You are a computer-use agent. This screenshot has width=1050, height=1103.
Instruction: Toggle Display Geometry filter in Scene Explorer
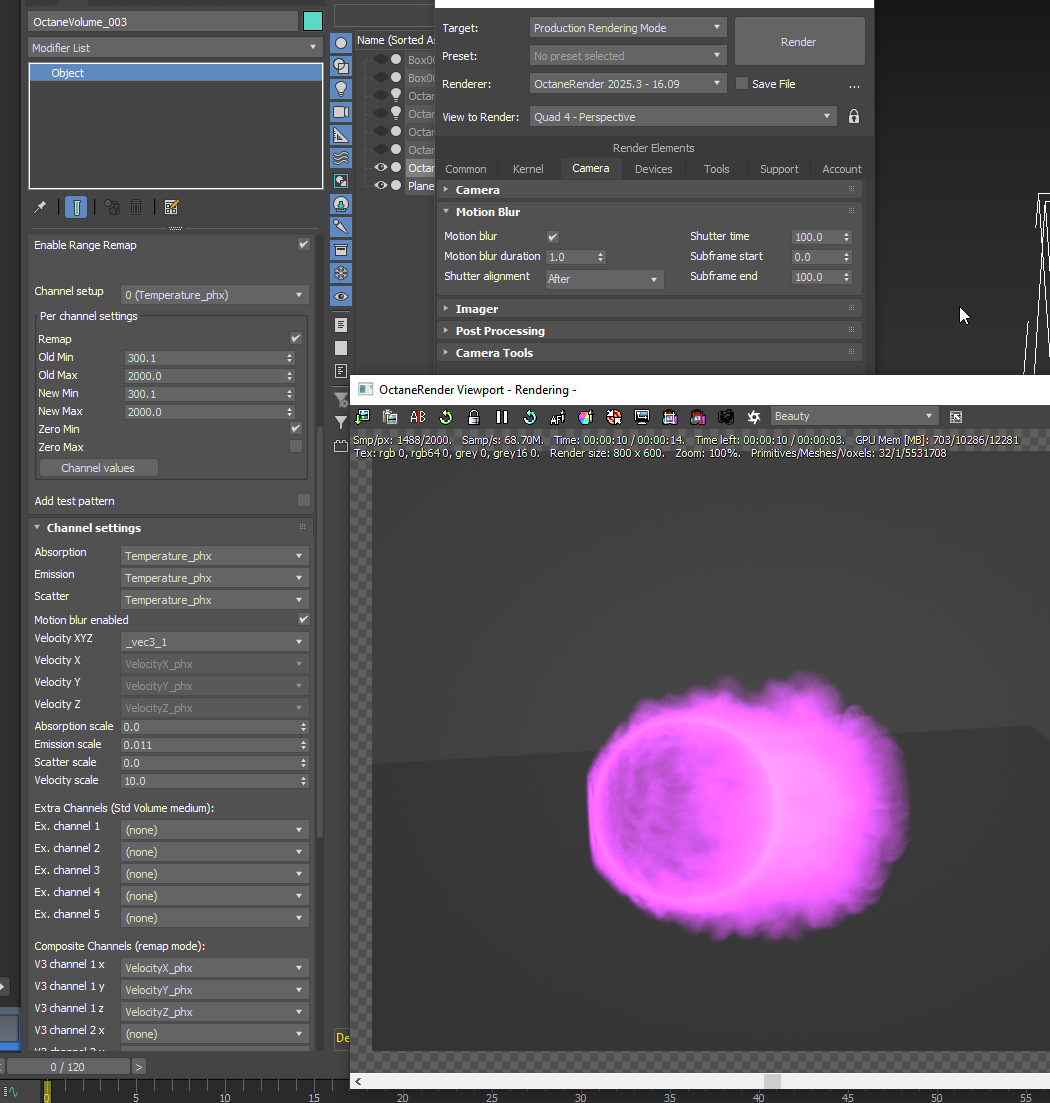pos(341,43)
